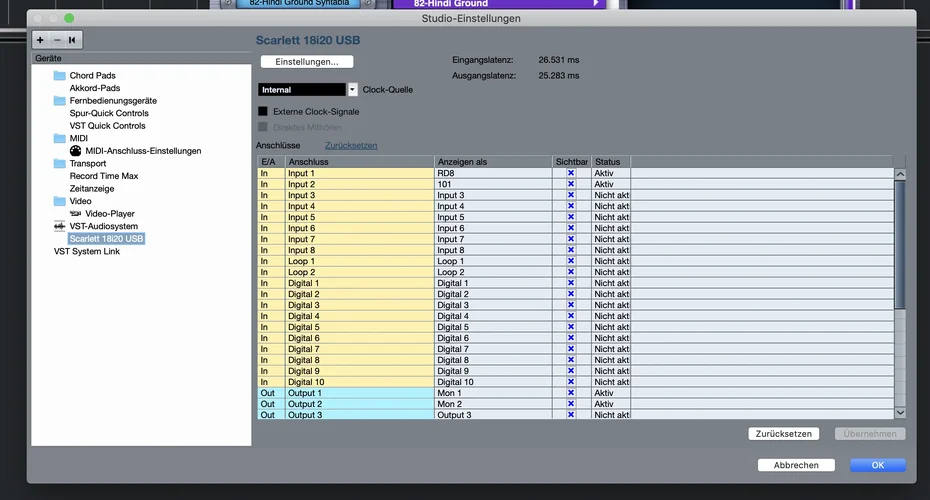Click the Anzeigen als column header
This screenshot has width=930, height=500.
pyautogui.click(x=493, y=162)
